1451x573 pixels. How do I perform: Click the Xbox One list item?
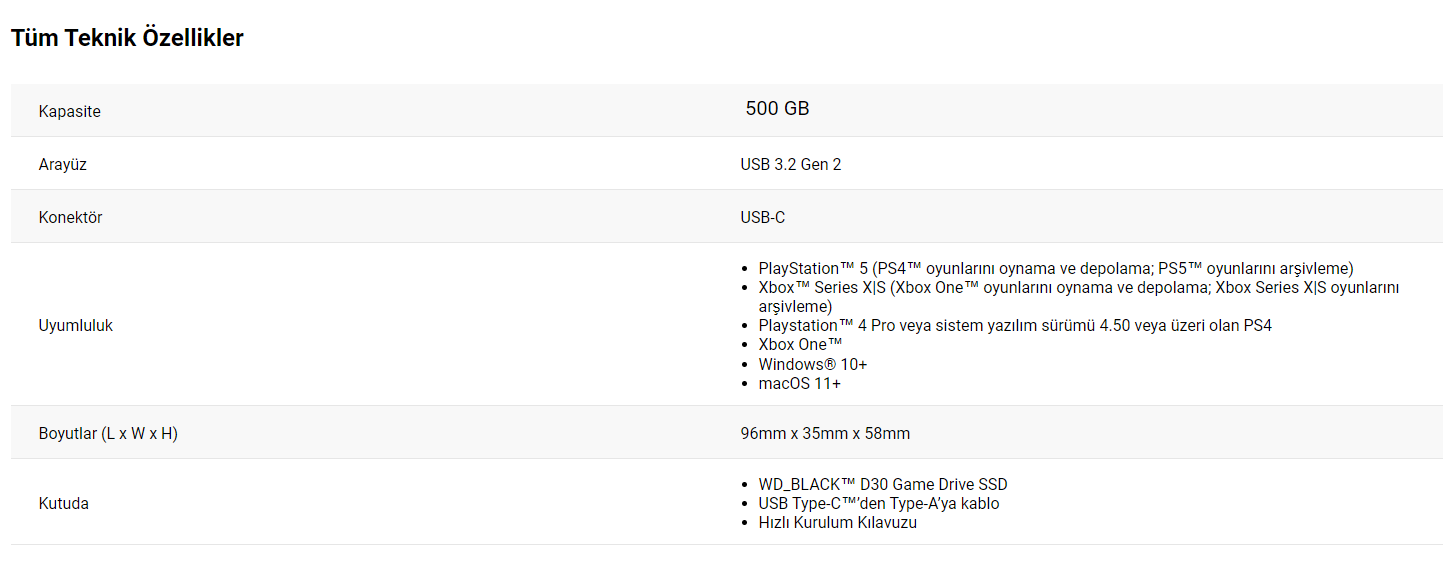(x=801, y=344)
